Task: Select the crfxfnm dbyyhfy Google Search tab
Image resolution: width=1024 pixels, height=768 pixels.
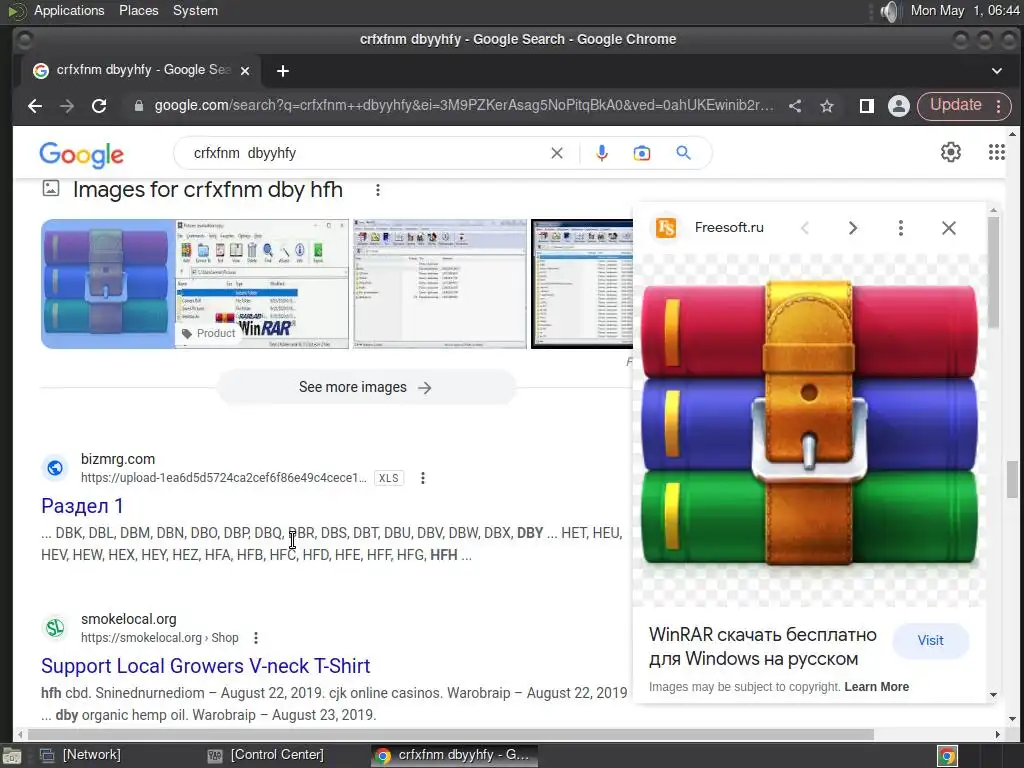Action: (x=141, y=70)
